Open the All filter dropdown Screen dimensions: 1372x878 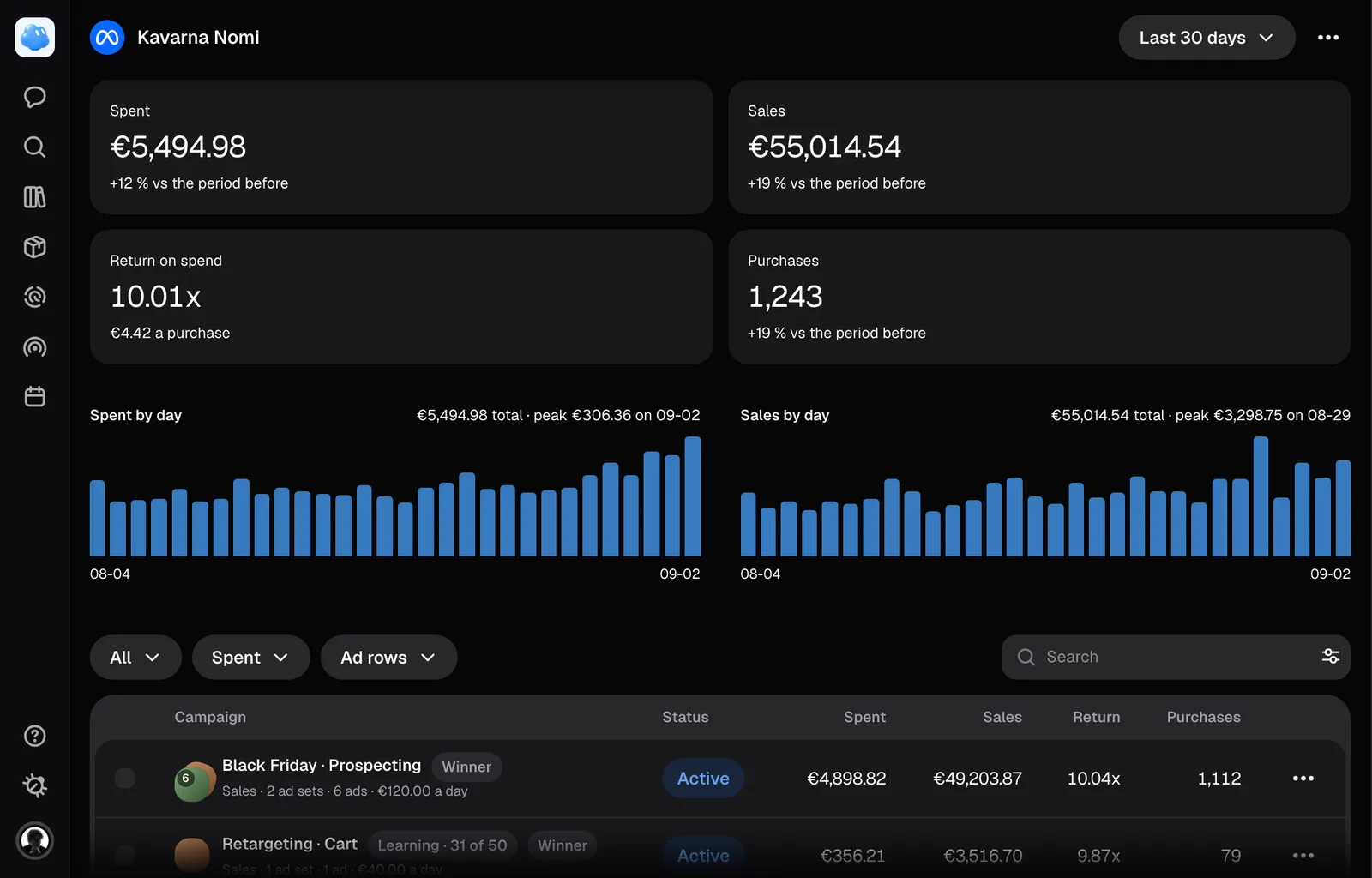click(135, 658)
